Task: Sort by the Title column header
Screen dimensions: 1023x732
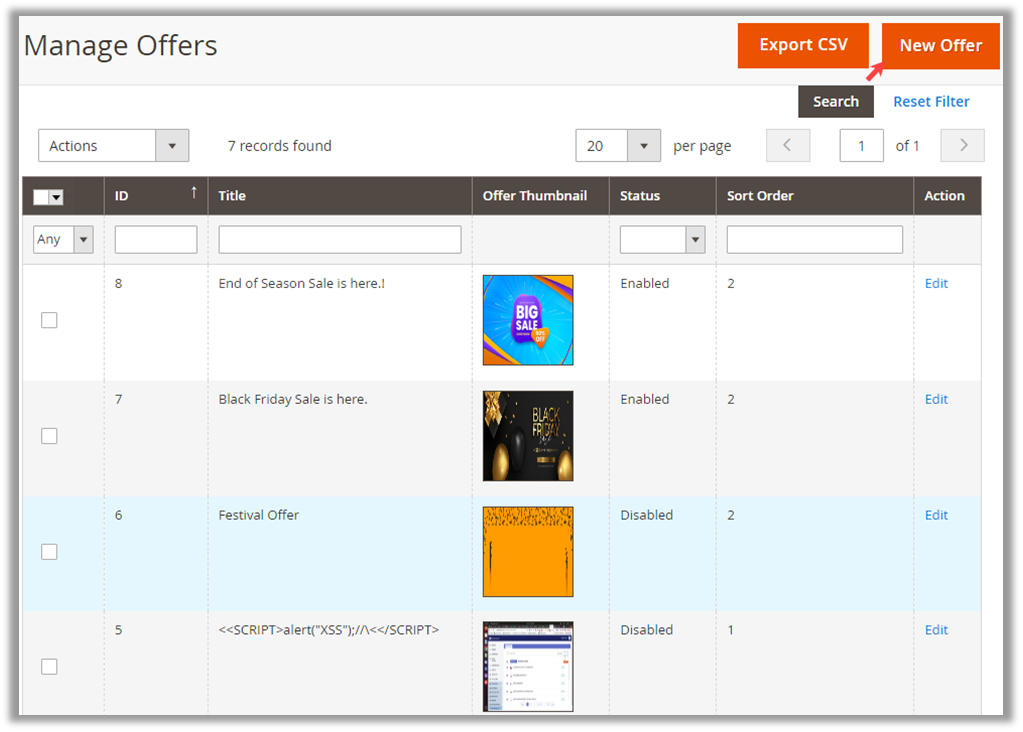Action: pyautogui.click(x=232, y=196)
